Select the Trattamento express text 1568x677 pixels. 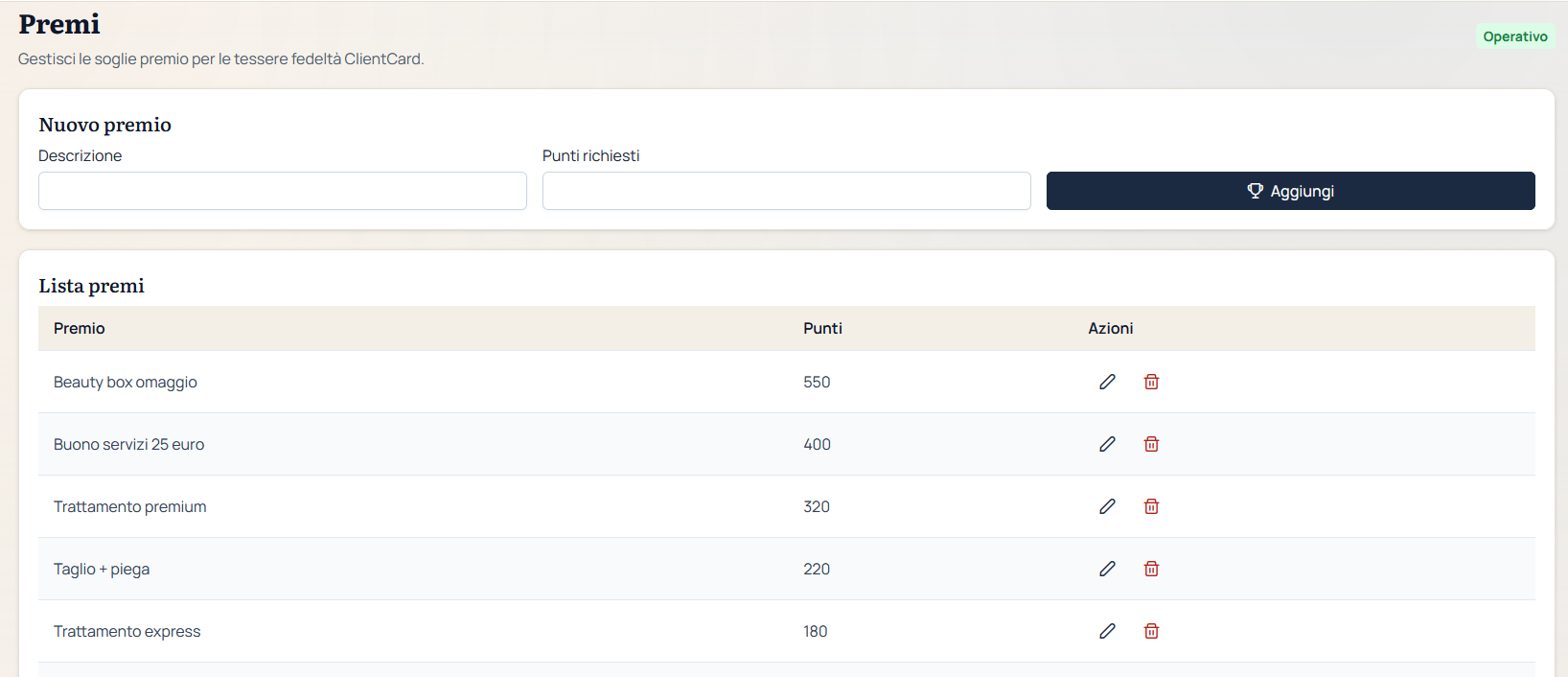pyautogui.click(x=127, y=631)
